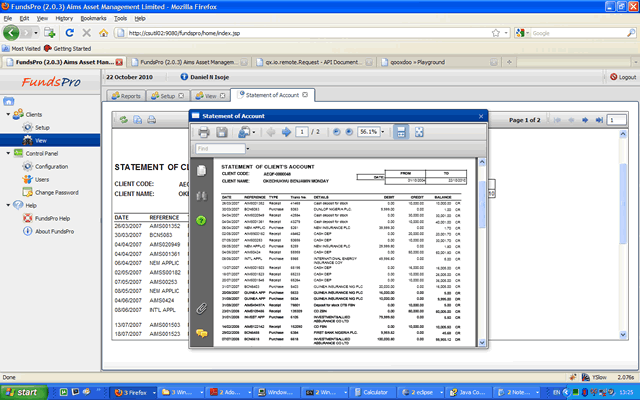The height and width of the screenshot is (400, 640).
Task: Click the Windows start button
Action: click(20, 391)
